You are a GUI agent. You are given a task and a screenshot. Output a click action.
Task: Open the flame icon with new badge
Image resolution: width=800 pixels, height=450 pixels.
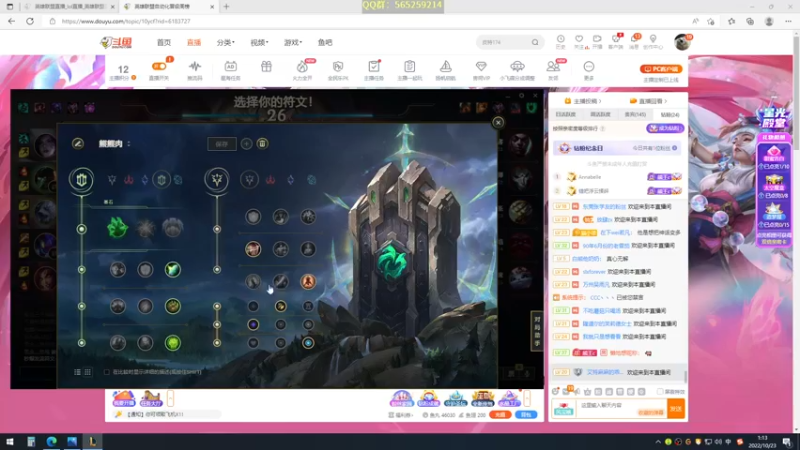303,67
